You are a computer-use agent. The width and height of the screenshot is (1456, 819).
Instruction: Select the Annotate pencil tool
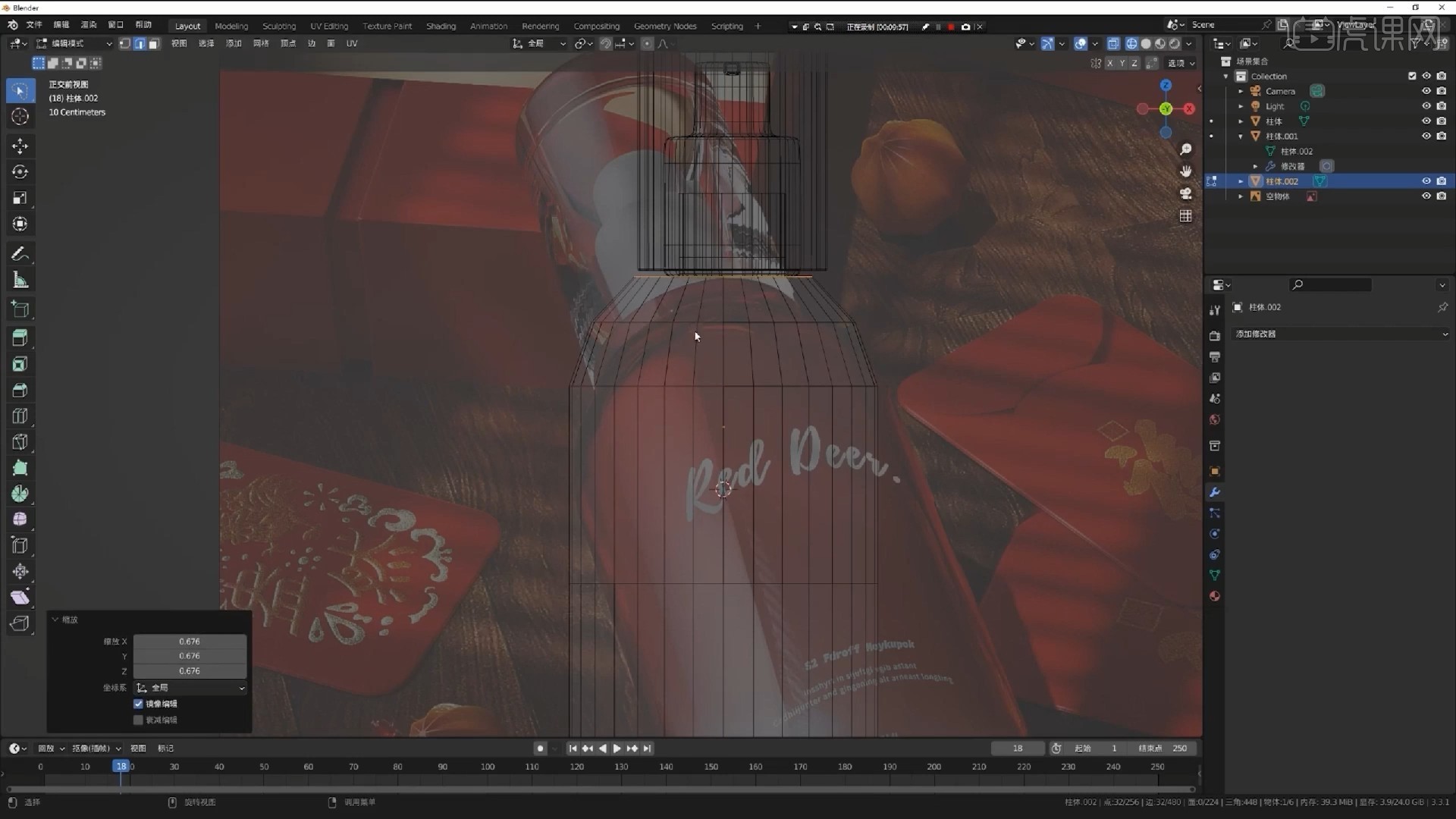(20, 254)
